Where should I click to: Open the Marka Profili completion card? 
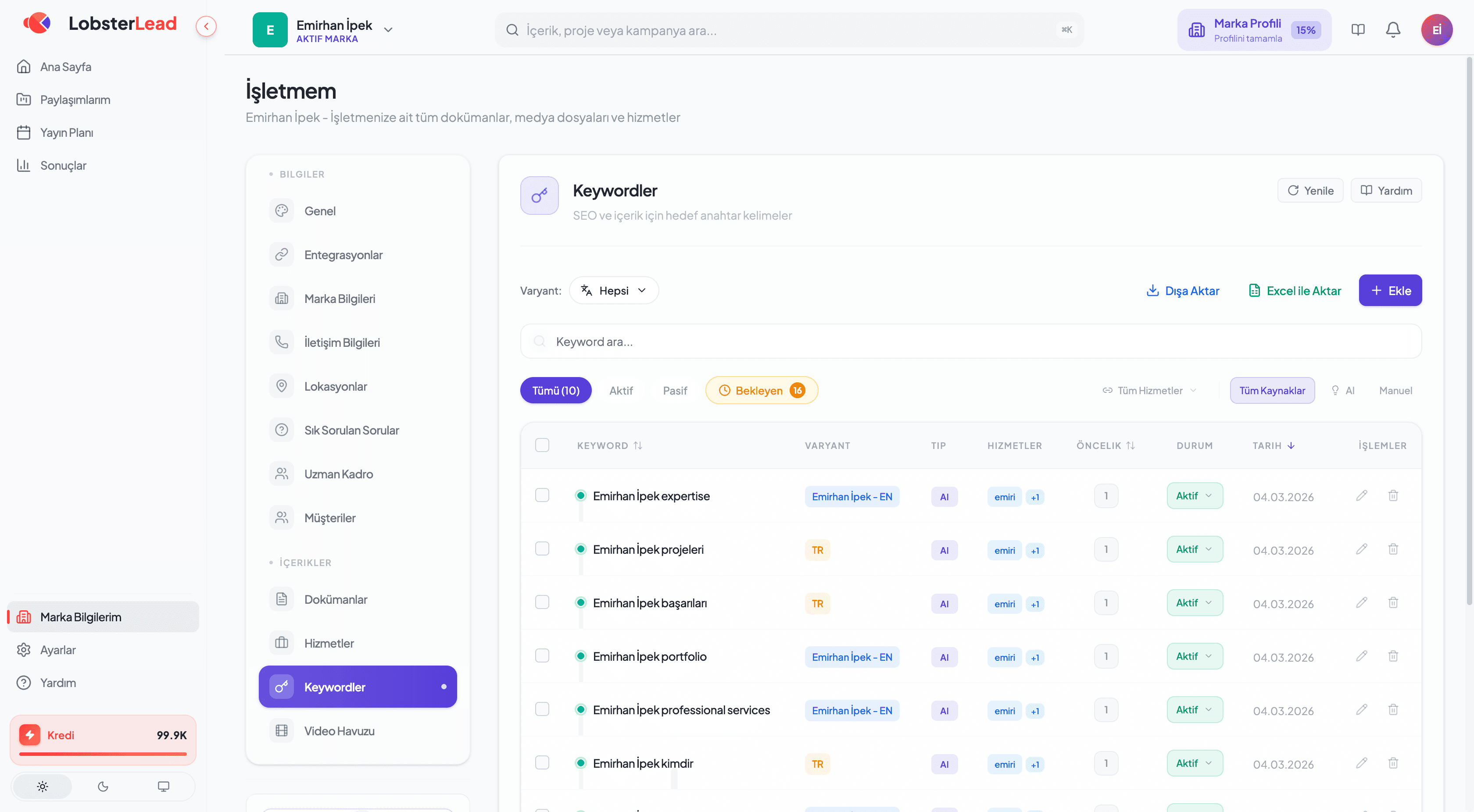click(x=1254, y=30)
